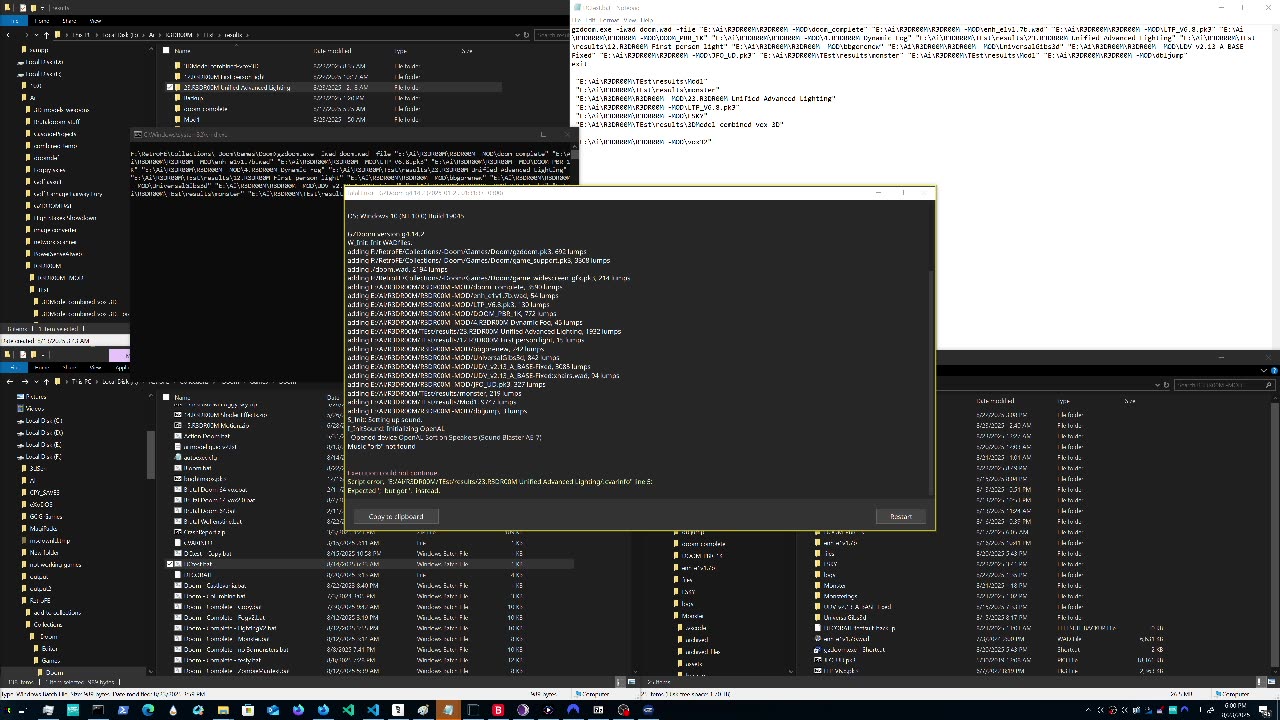1280x720 pixels.
Task: Open Share tab in top results Explorer
Action: 70,20
